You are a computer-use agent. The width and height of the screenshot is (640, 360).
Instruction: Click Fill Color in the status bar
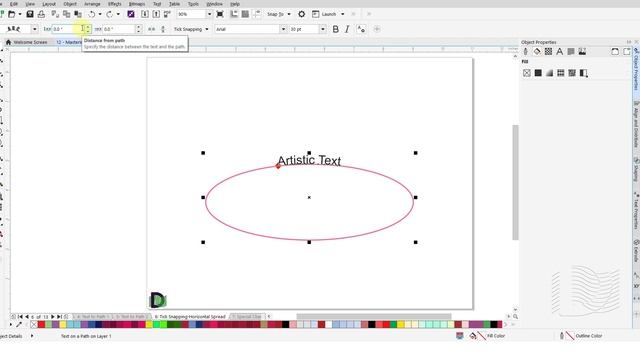[x=496, y=336]
